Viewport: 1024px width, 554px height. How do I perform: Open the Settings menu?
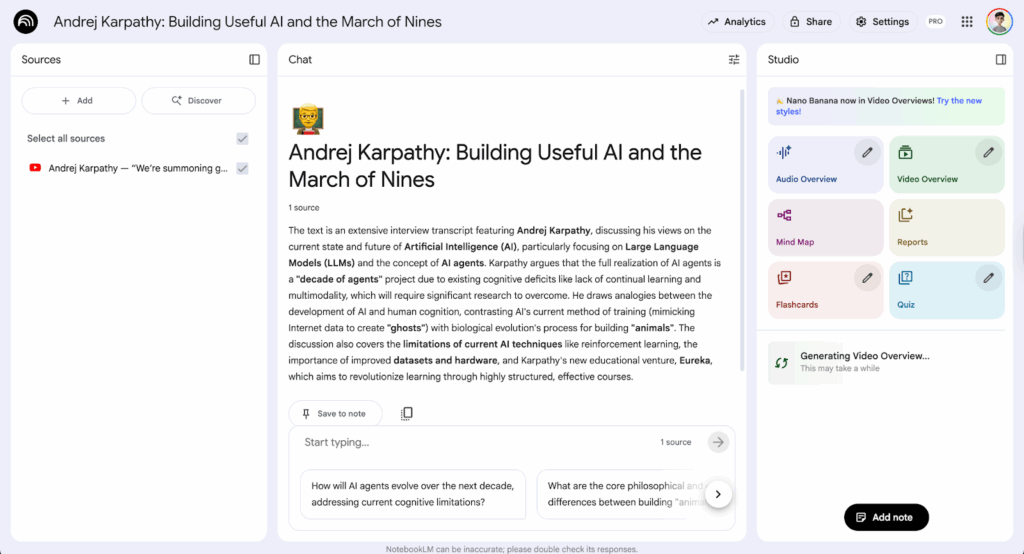click(x=882, y=22)
